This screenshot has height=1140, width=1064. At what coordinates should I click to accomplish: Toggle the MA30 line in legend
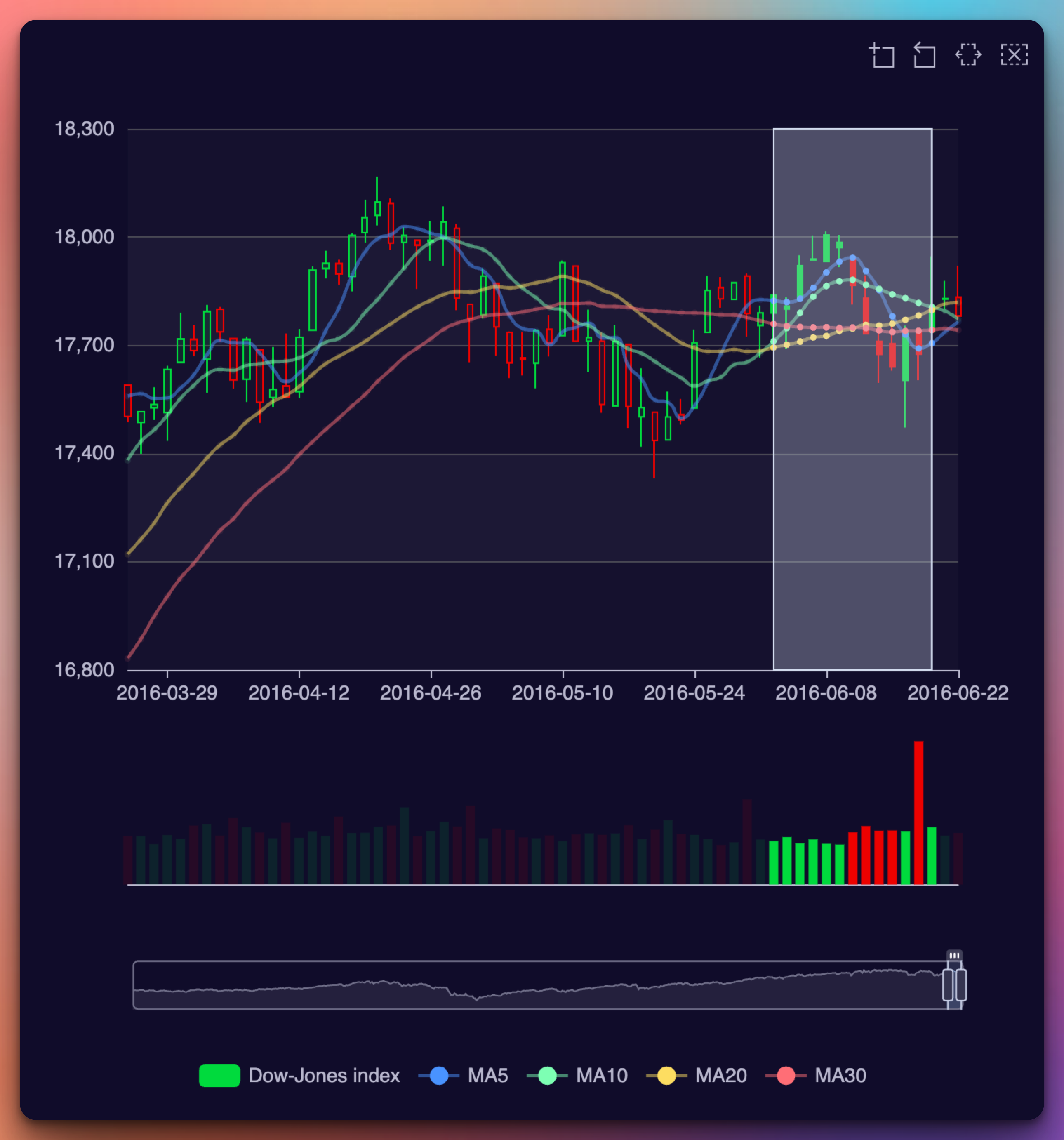pyautogui.click(x=816, y=1075)
